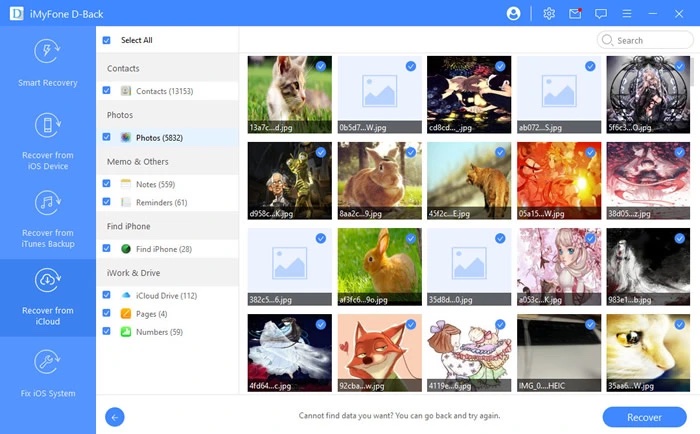This screenshot has height=434, width=700.
Task: Select Recover from iCloud
Action: [48, 297]
